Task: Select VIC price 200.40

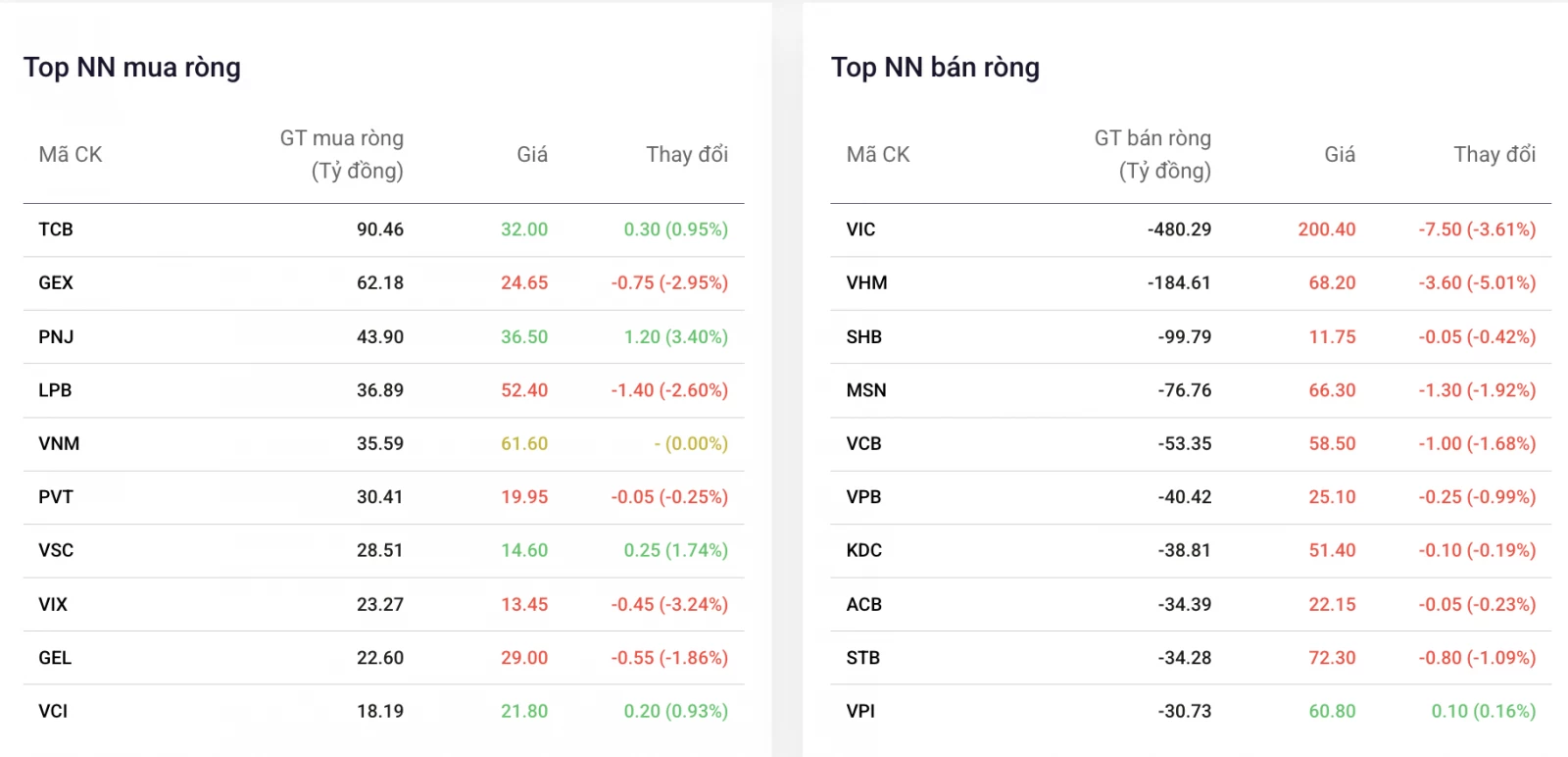Action: click(x=1327, y=229)
